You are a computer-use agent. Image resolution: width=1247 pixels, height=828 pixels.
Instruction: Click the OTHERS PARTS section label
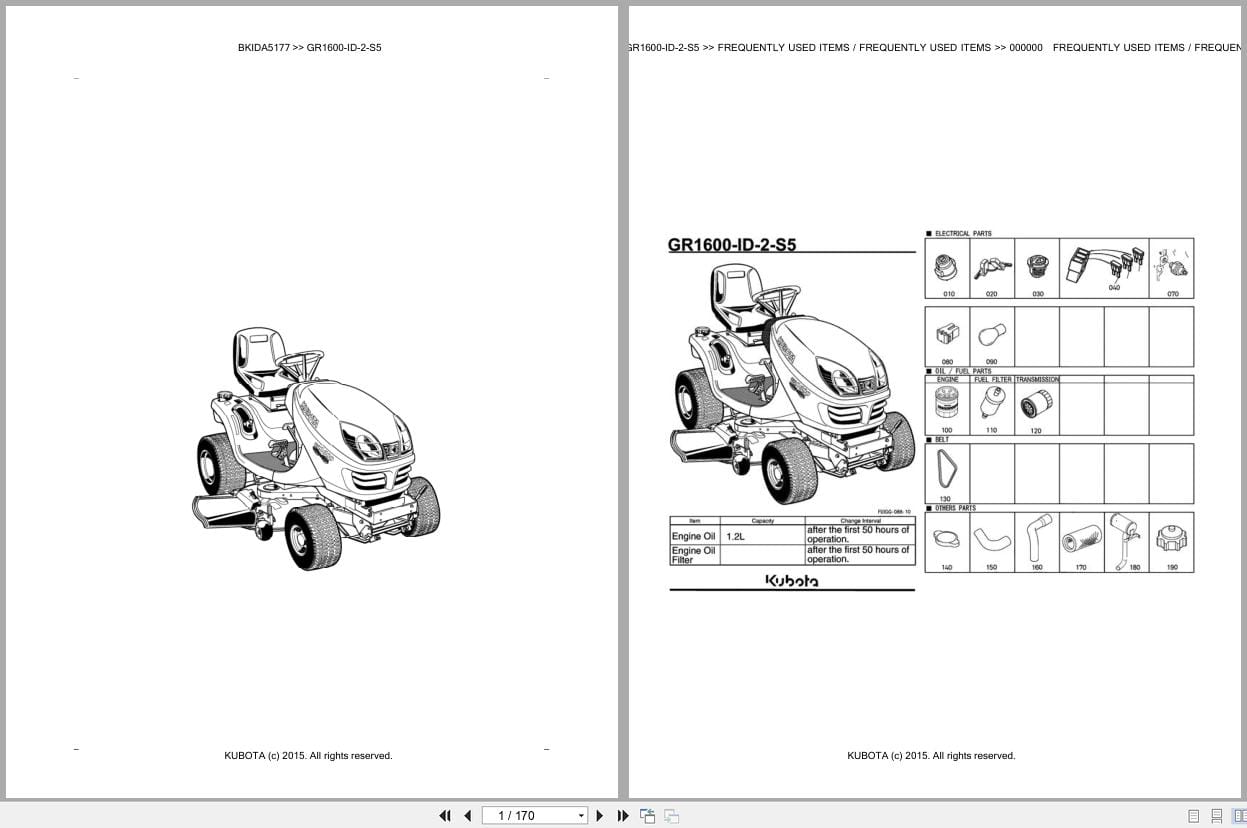point(955,508)
